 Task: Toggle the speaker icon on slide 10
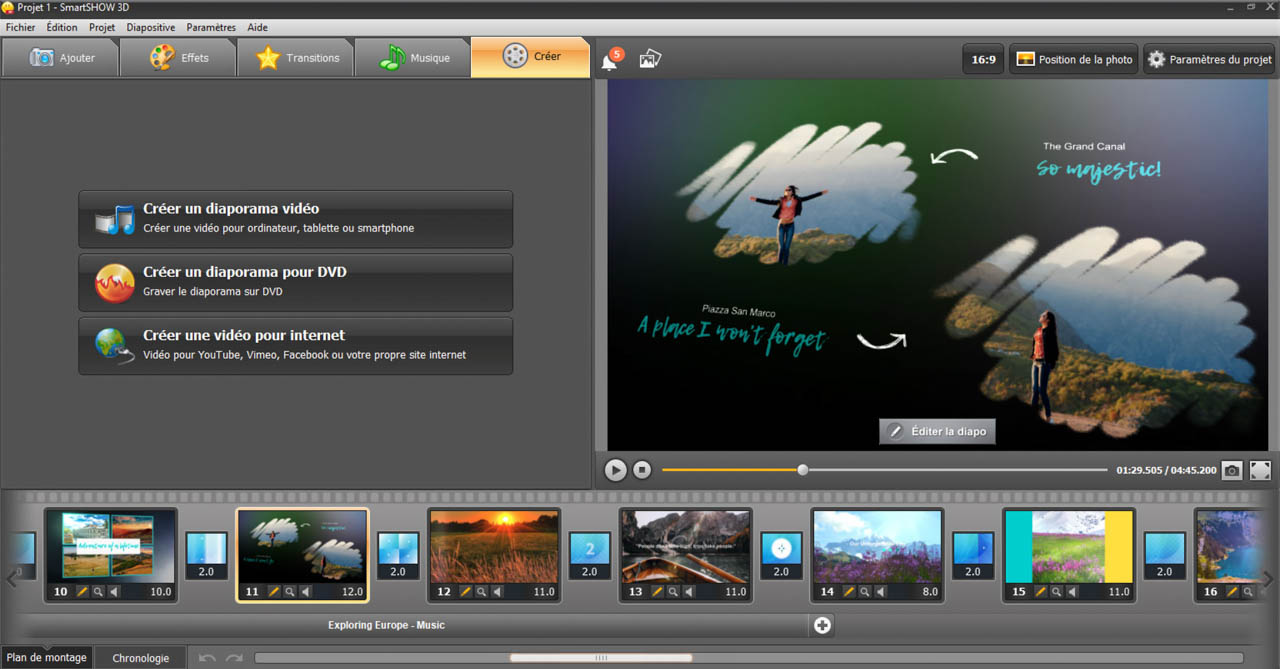[x=114, y=592]
